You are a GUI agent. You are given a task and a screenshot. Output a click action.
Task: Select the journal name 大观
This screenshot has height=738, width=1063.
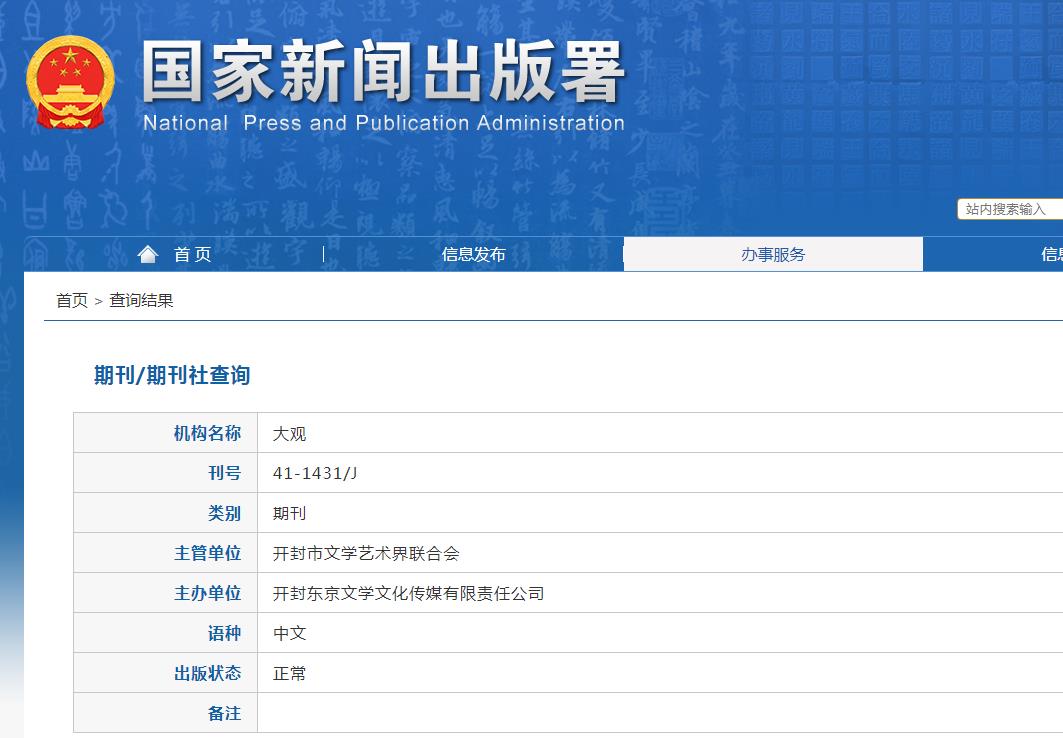290,433
